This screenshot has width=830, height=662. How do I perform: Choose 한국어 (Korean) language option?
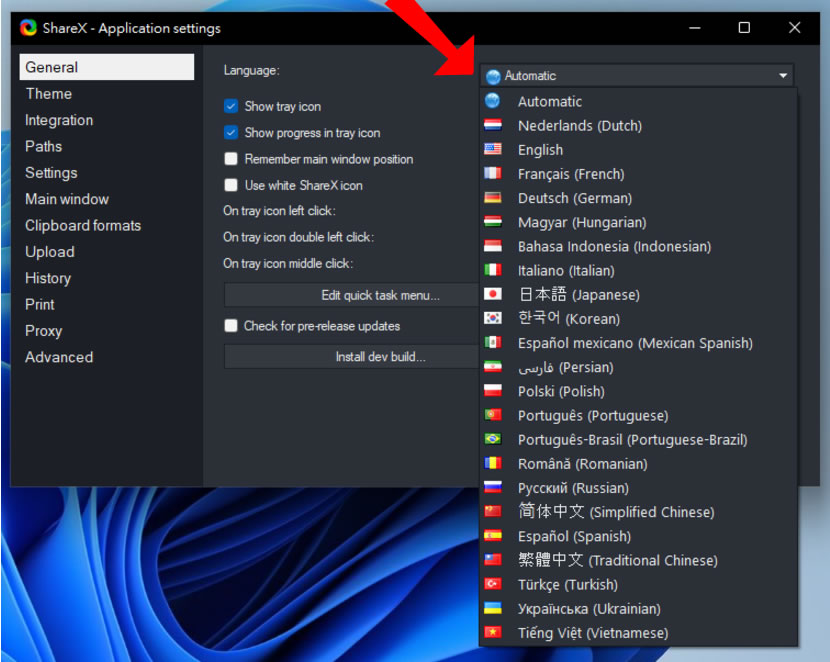coord(638,319)
